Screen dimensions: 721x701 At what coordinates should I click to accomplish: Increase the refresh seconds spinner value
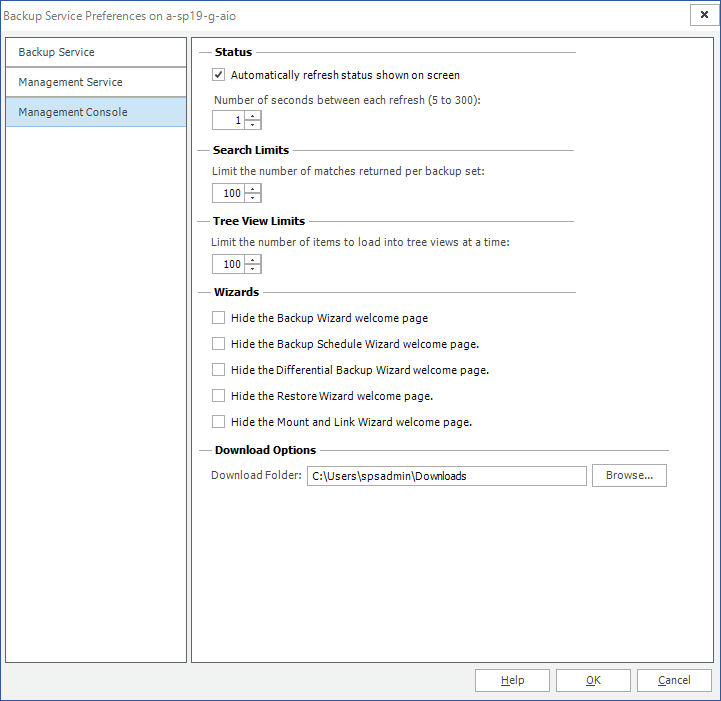pyautogui.click(x=253, y=116)
